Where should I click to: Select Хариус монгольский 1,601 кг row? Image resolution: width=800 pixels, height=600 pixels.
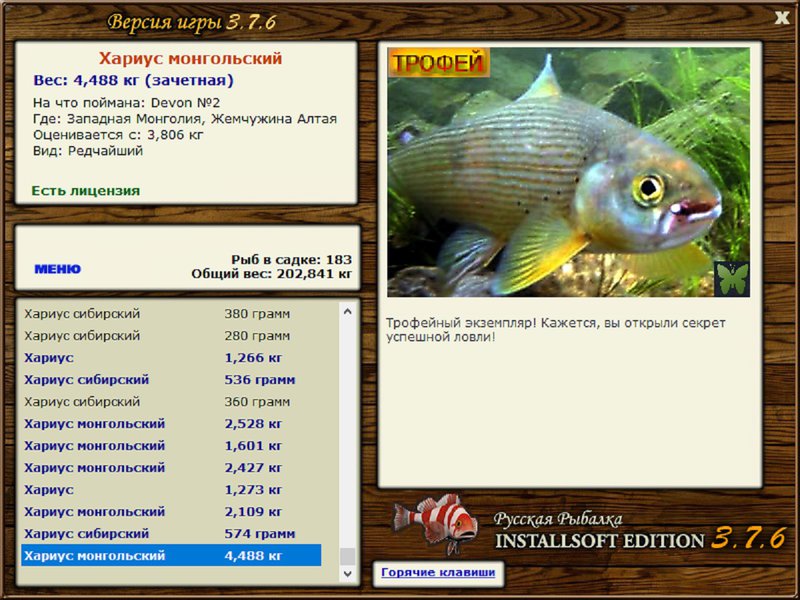(x=171, y=445)
